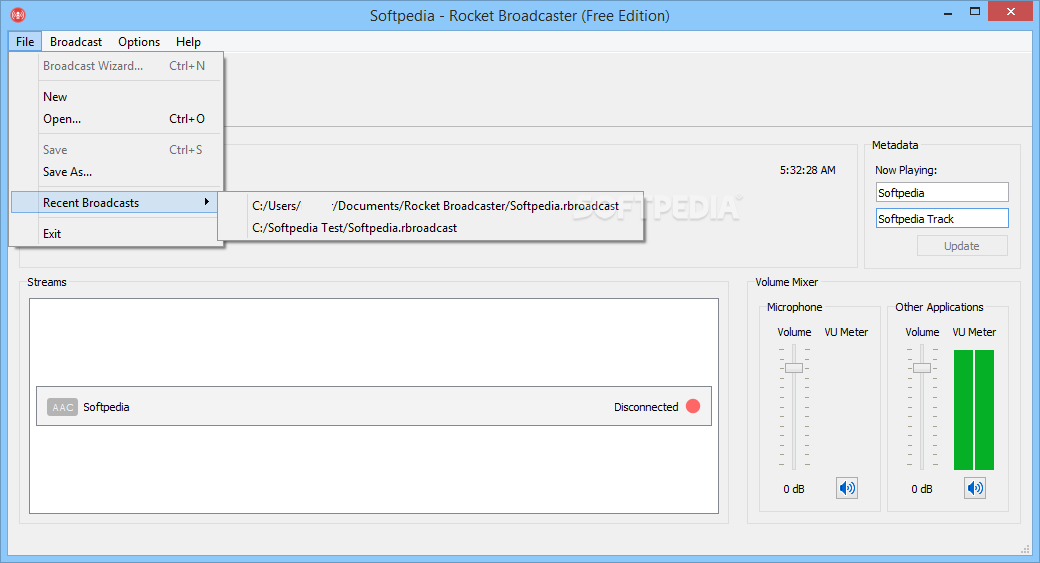The image size is (1040, 563).
Task: Open the File menu
Action: (25, 42)
